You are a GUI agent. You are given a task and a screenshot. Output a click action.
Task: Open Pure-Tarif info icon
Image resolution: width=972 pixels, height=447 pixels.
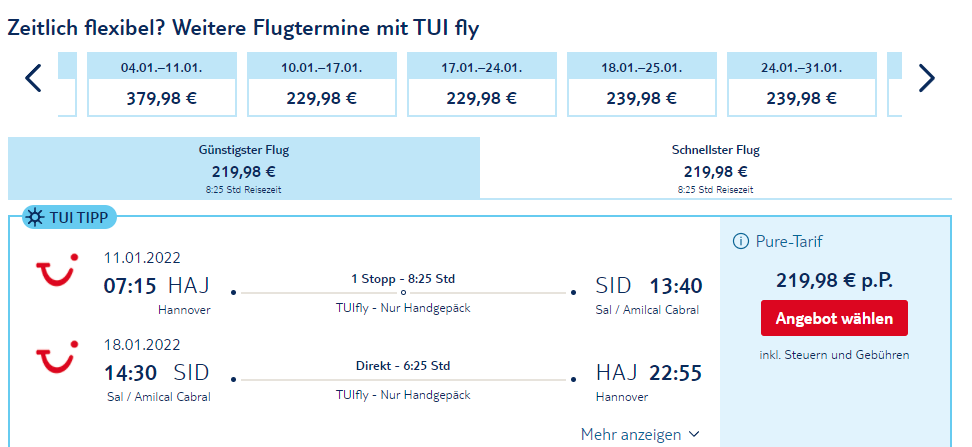click(x=741, y=241)
